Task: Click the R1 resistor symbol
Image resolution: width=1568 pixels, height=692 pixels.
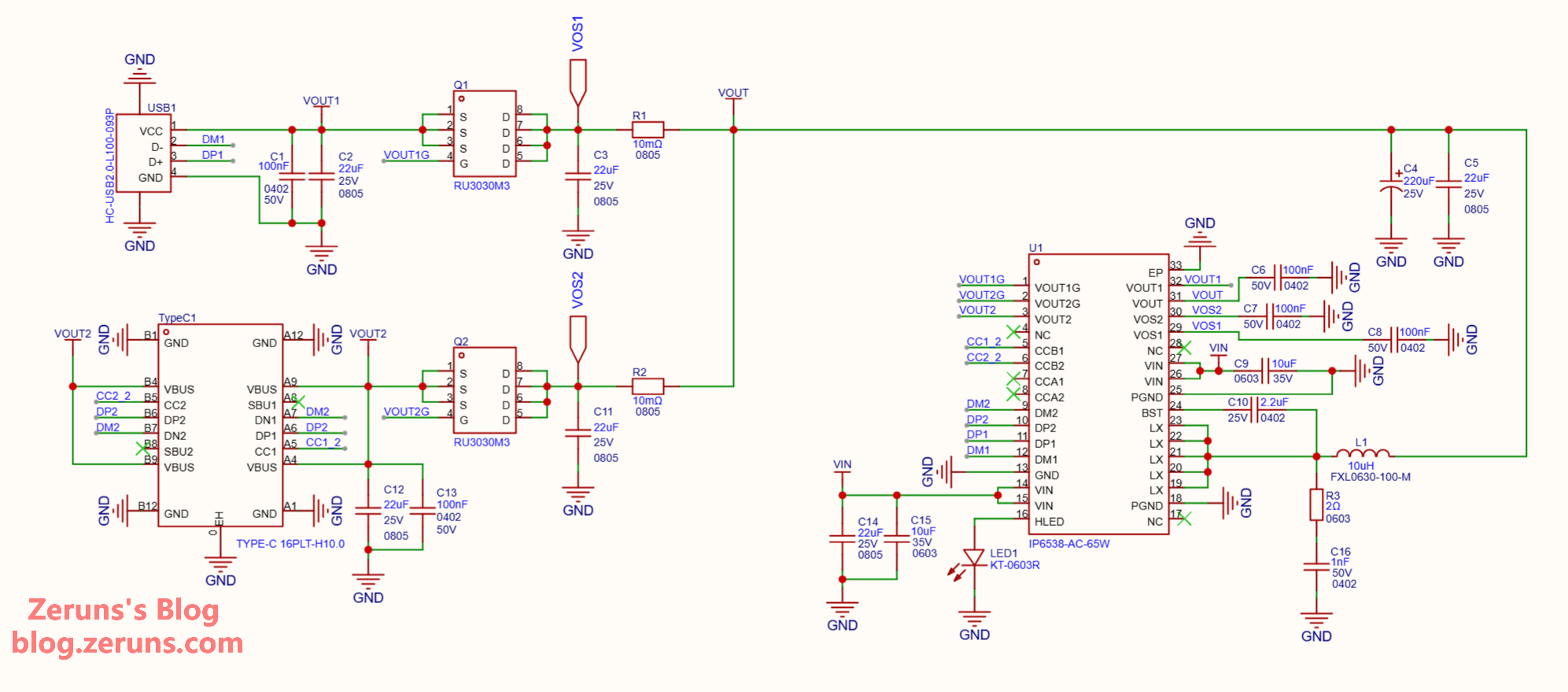Action: [647, 130]
